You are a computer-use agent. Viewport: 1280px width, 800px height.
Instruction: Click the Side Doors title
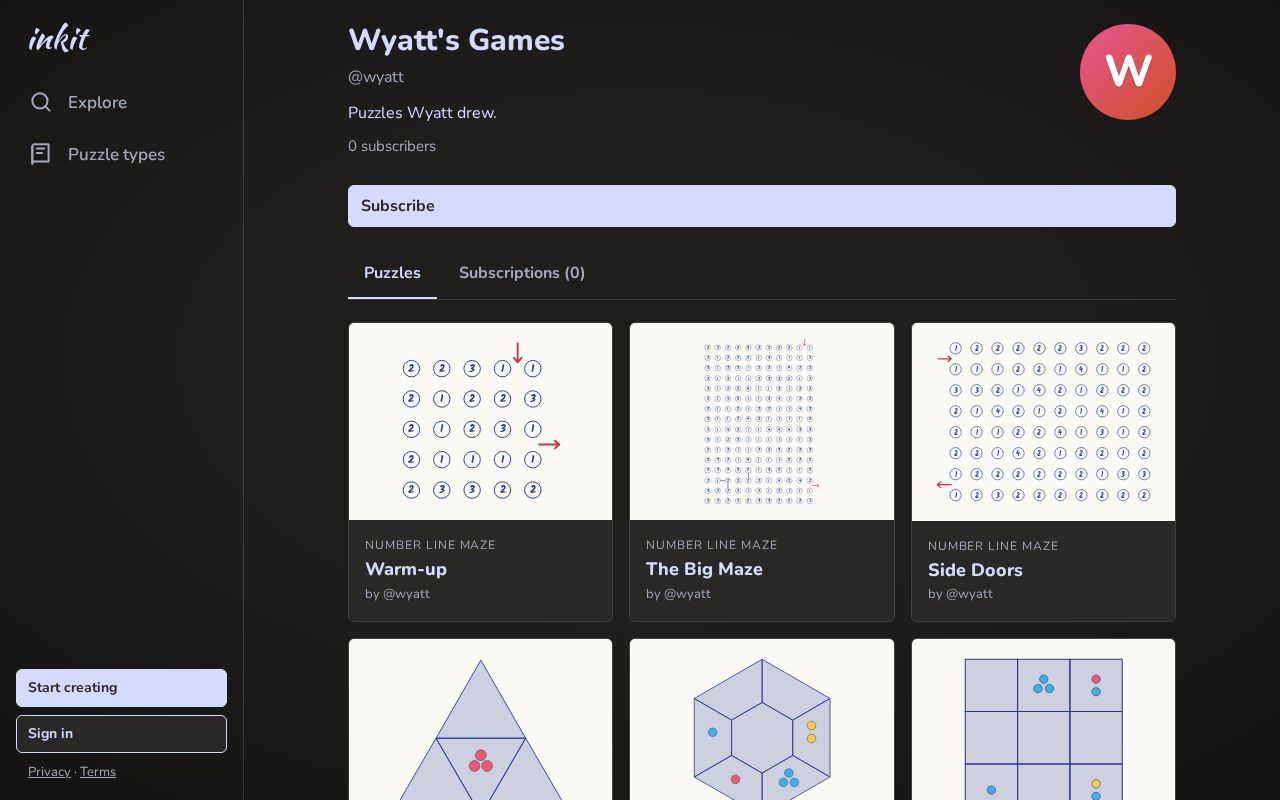click(x=975, y=570)
